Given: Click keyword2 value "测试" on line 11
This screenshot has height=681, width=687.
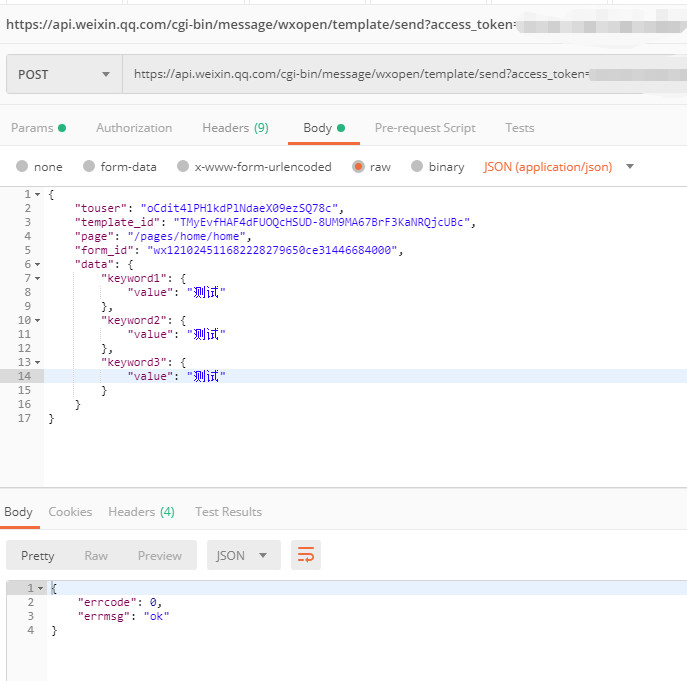Looking at the screenshot, I should pos(206,334).
